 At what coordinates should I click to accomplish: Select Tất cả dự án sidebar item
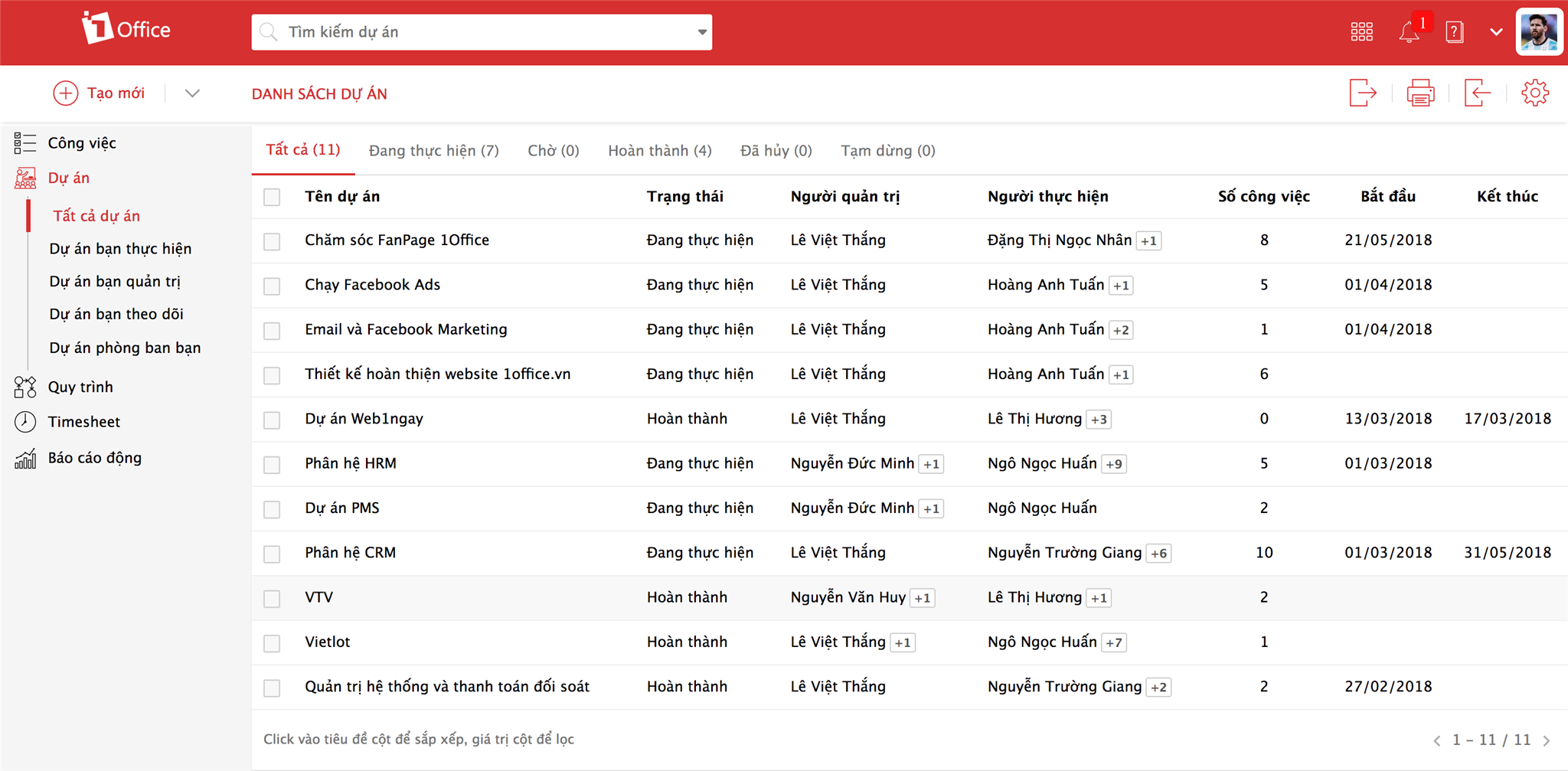point(96,216)
